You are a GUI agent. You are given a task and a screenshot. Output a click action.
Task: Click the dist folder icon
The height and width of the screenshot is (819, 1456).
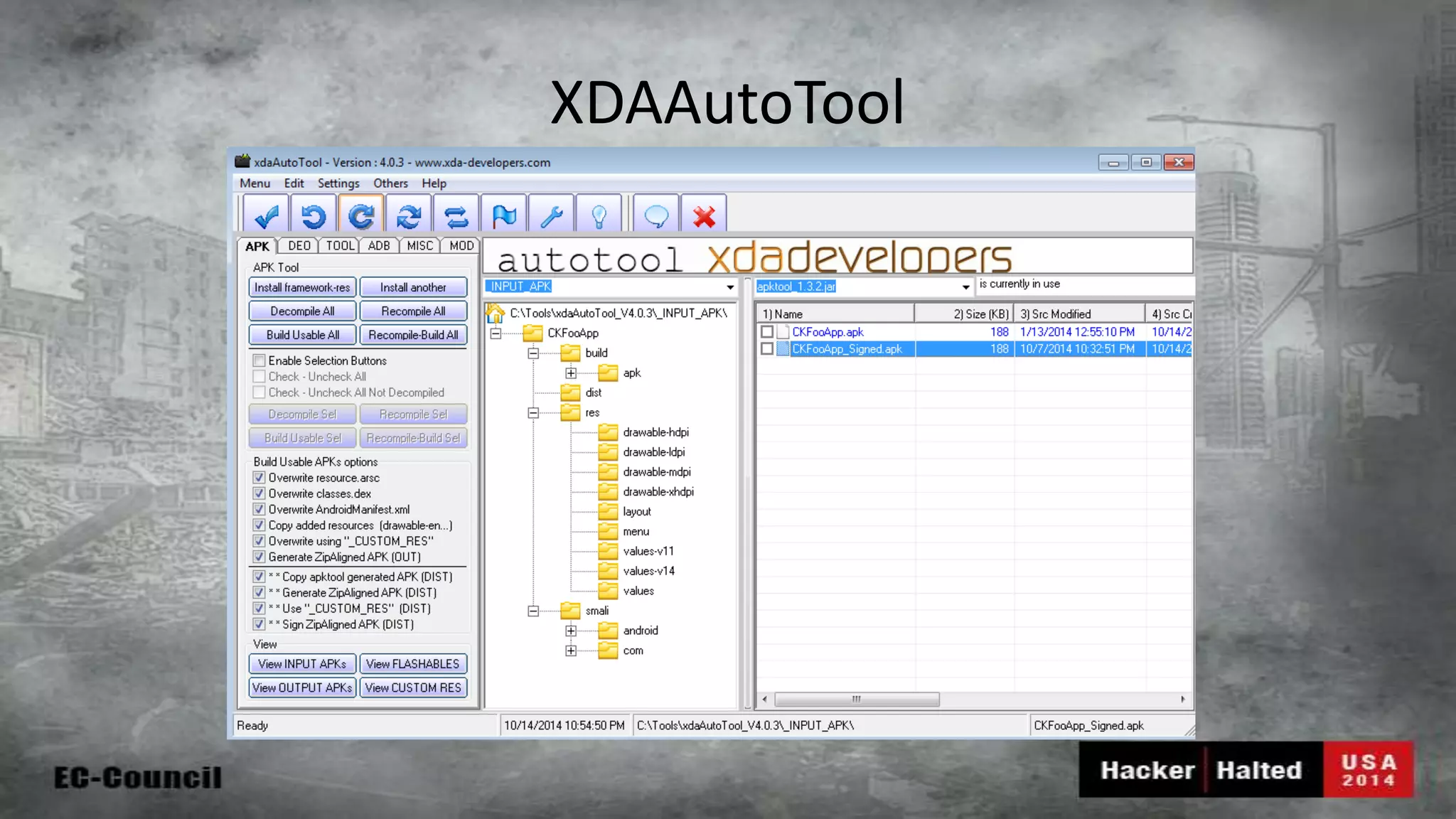pos(570,392)
